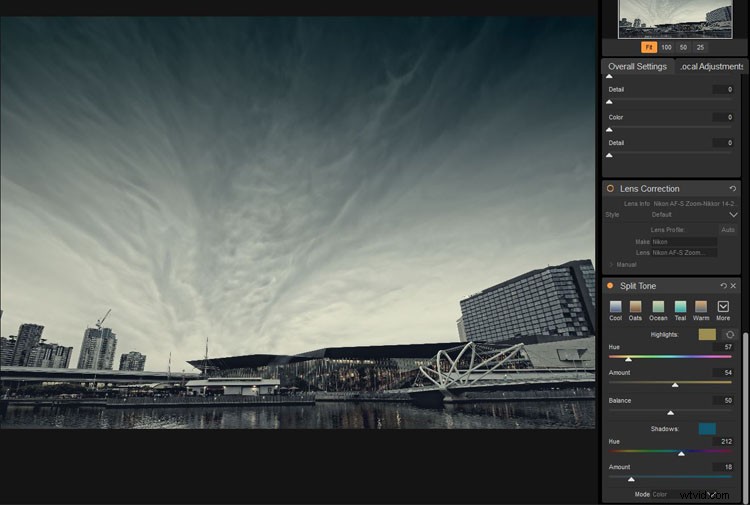Switch to the Local Adjustments tab
The height and width of the screenshot is (505, 750).
click(711, 66)
